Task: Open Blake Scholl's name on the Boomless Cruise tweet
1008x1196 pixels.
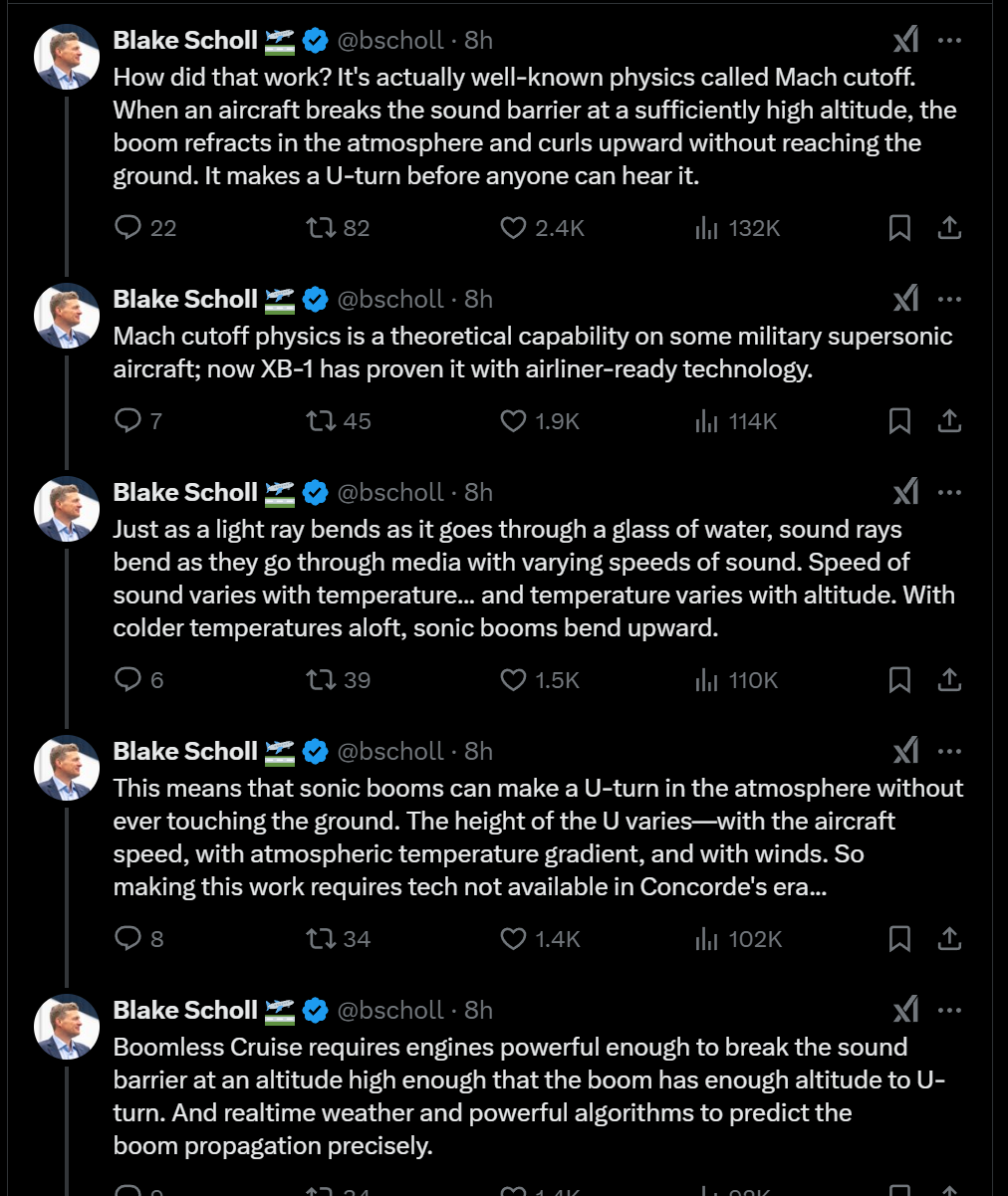Action: [x=185, y=1010]
